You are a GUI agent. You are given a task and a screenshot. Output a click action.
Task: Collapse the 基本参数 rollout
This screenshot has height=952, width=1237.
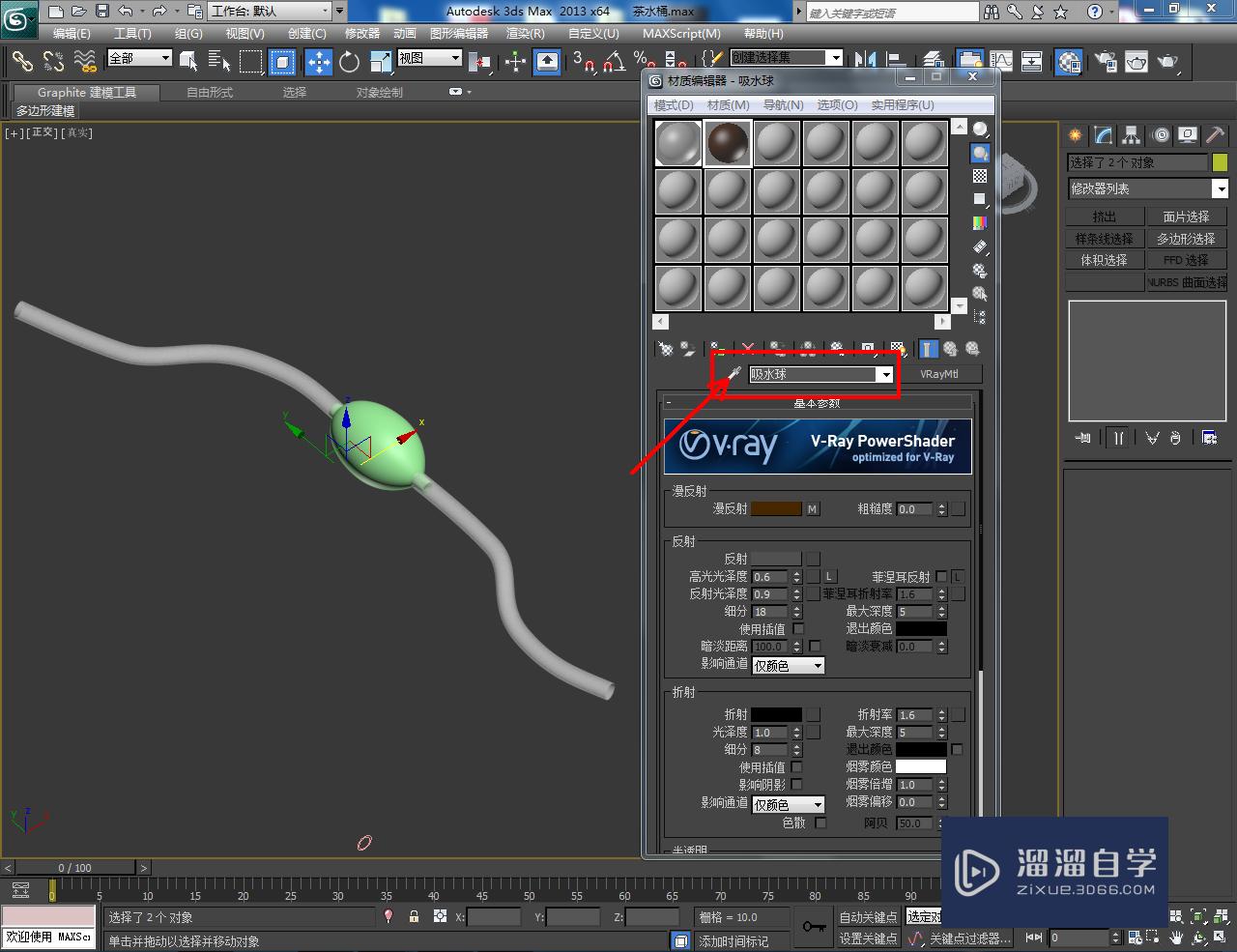(x=818, y=403)
